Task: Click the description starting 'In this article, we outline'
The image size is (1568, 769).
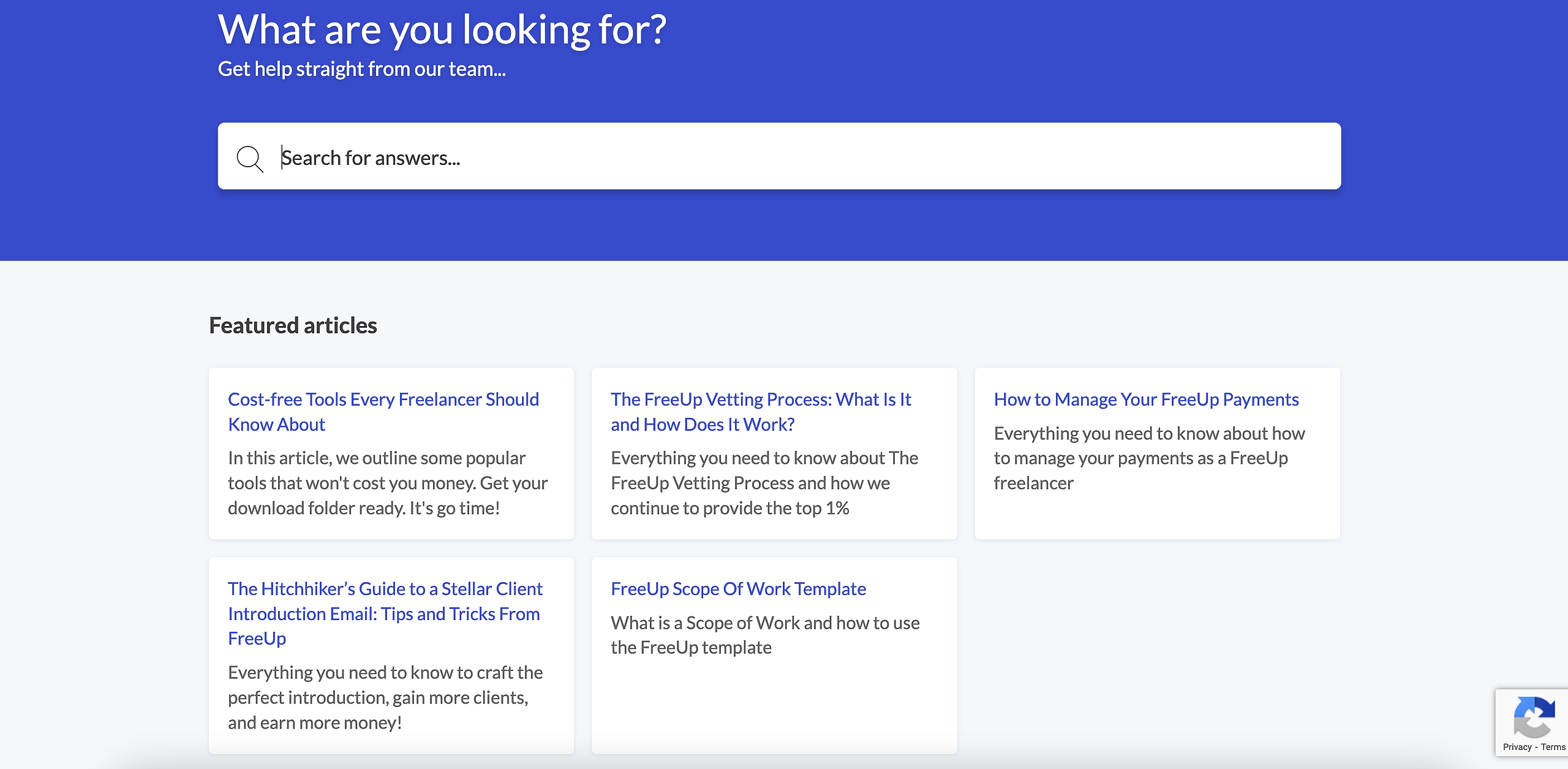Action: pos(388,483)
